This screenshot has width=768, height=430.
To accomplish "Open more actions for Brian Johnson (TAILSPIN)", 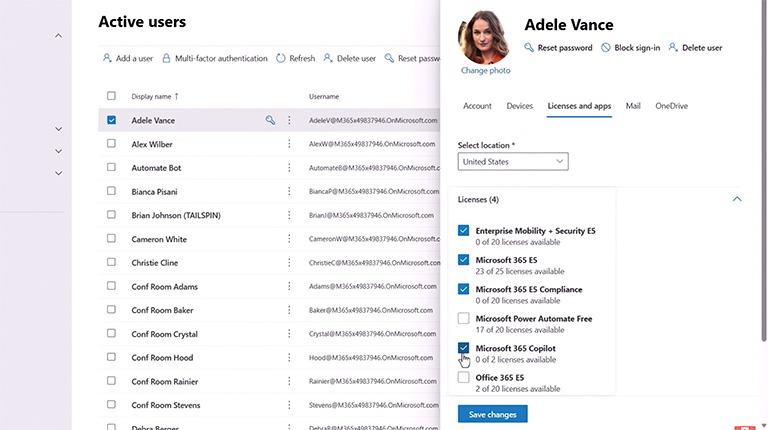I will (x=289, y=215).
